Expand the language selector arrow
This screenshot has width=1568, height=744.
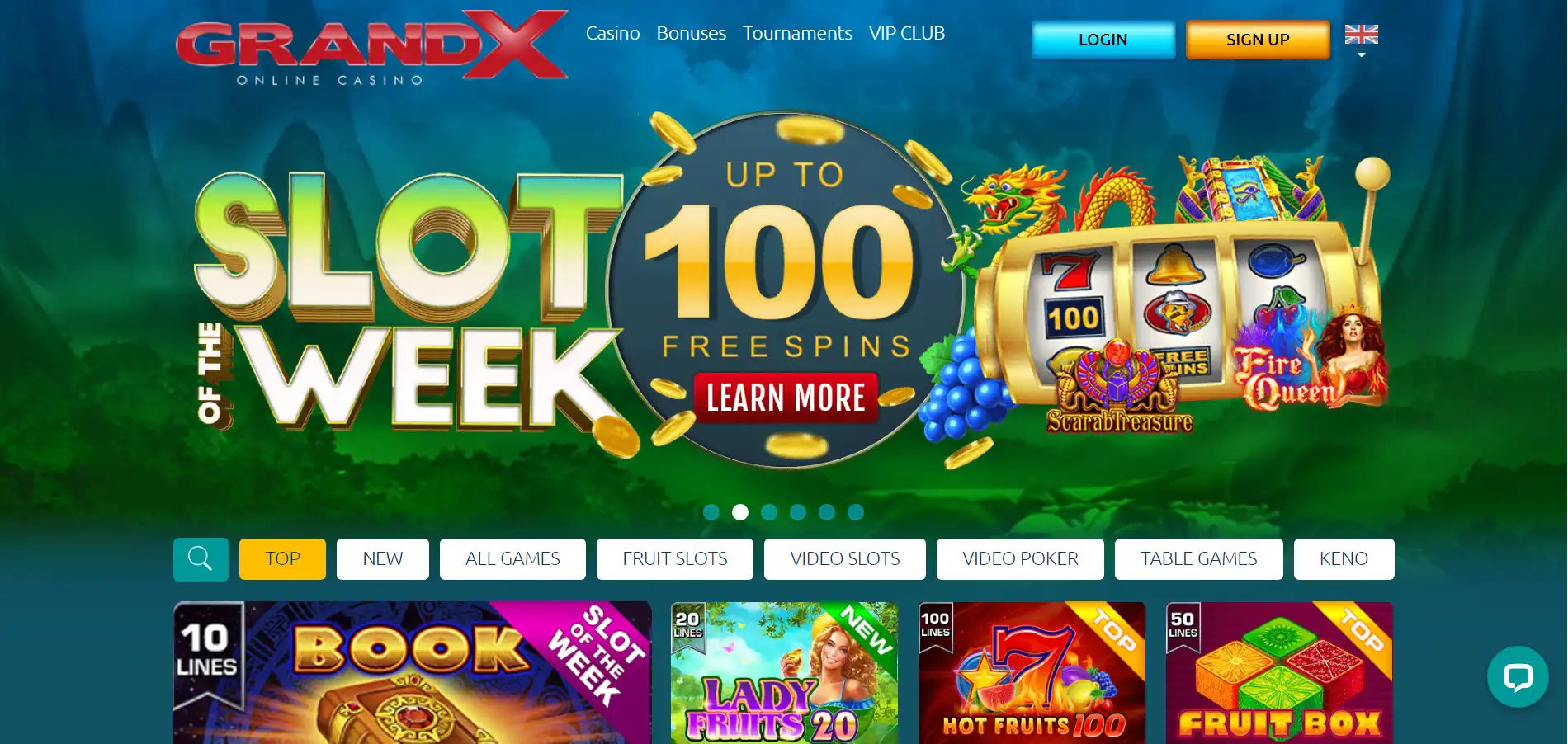[1361, 55]
